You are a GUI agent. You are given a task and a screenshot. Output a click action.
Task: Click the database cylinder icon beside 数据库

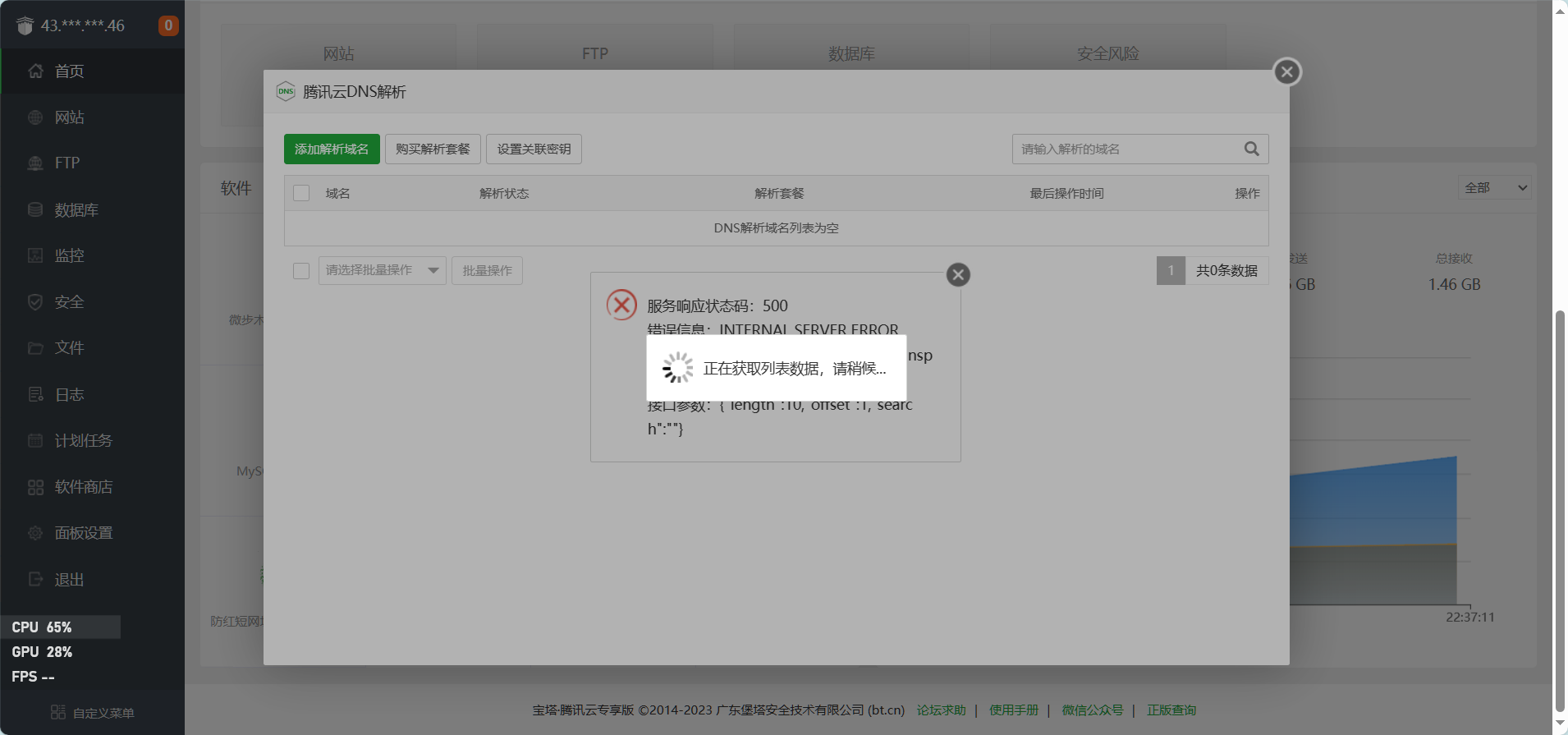click(x=35, y=210)
